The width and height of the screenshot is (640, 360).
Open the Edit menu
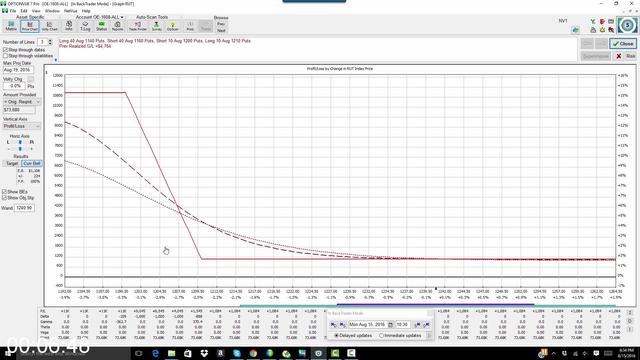24,11
